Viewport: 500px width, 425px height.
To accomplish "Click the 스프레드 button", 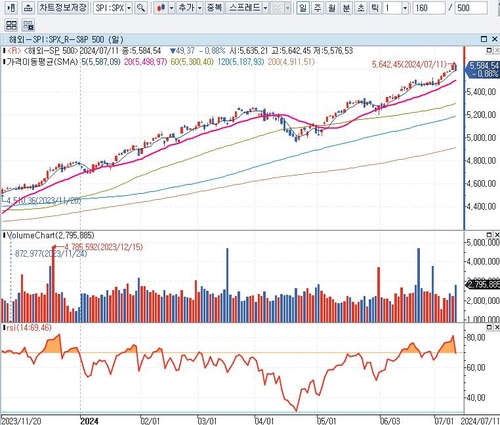I will coord(244,8).
